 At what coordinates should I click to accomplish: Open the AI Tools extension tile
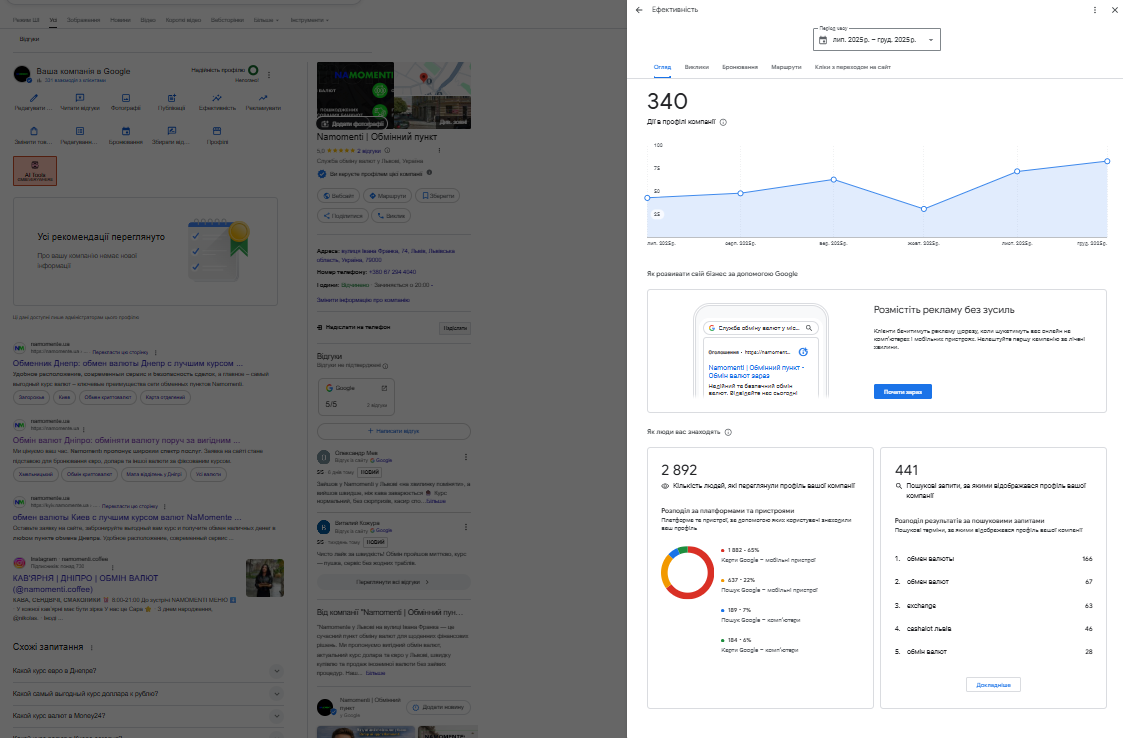click(34, 170)
